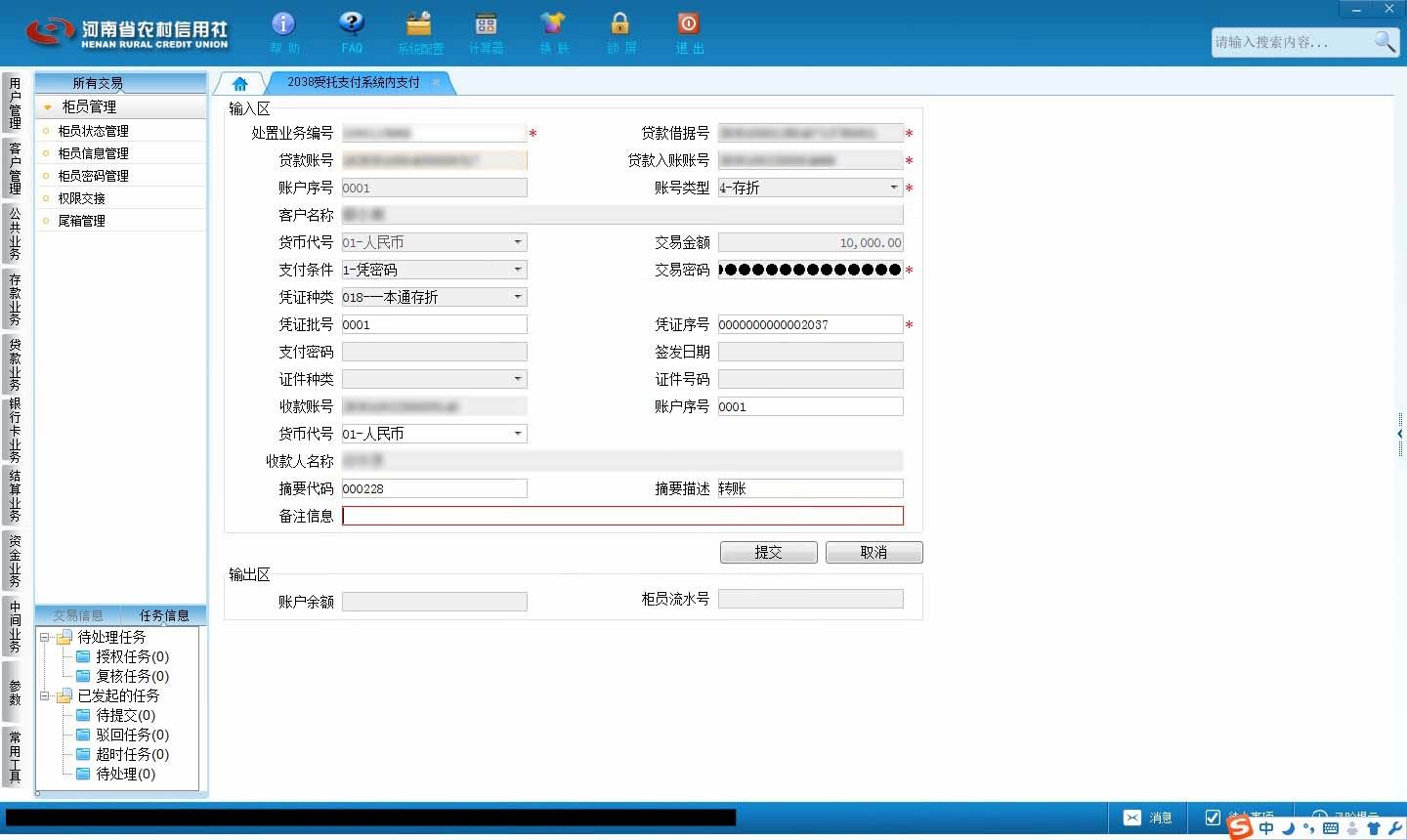Click the 超时任务(0) folder icon

pyautogui.click(x=83, y=754)
